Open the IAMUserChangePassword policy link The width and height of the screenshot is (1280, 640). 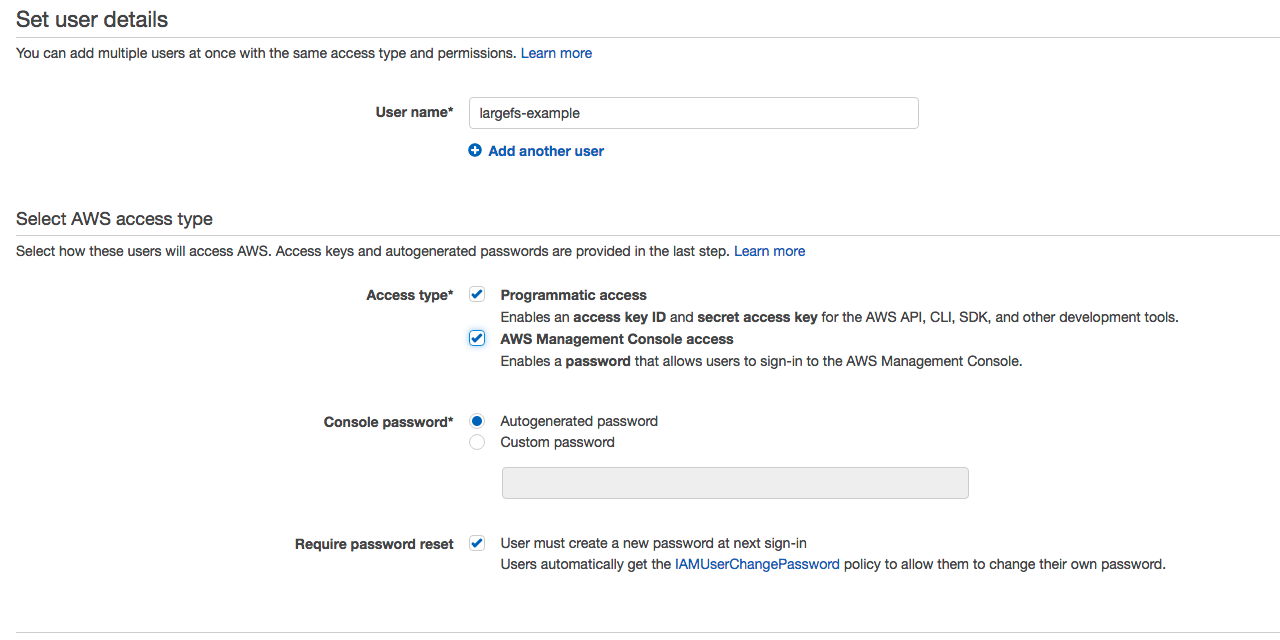(757, 564)
